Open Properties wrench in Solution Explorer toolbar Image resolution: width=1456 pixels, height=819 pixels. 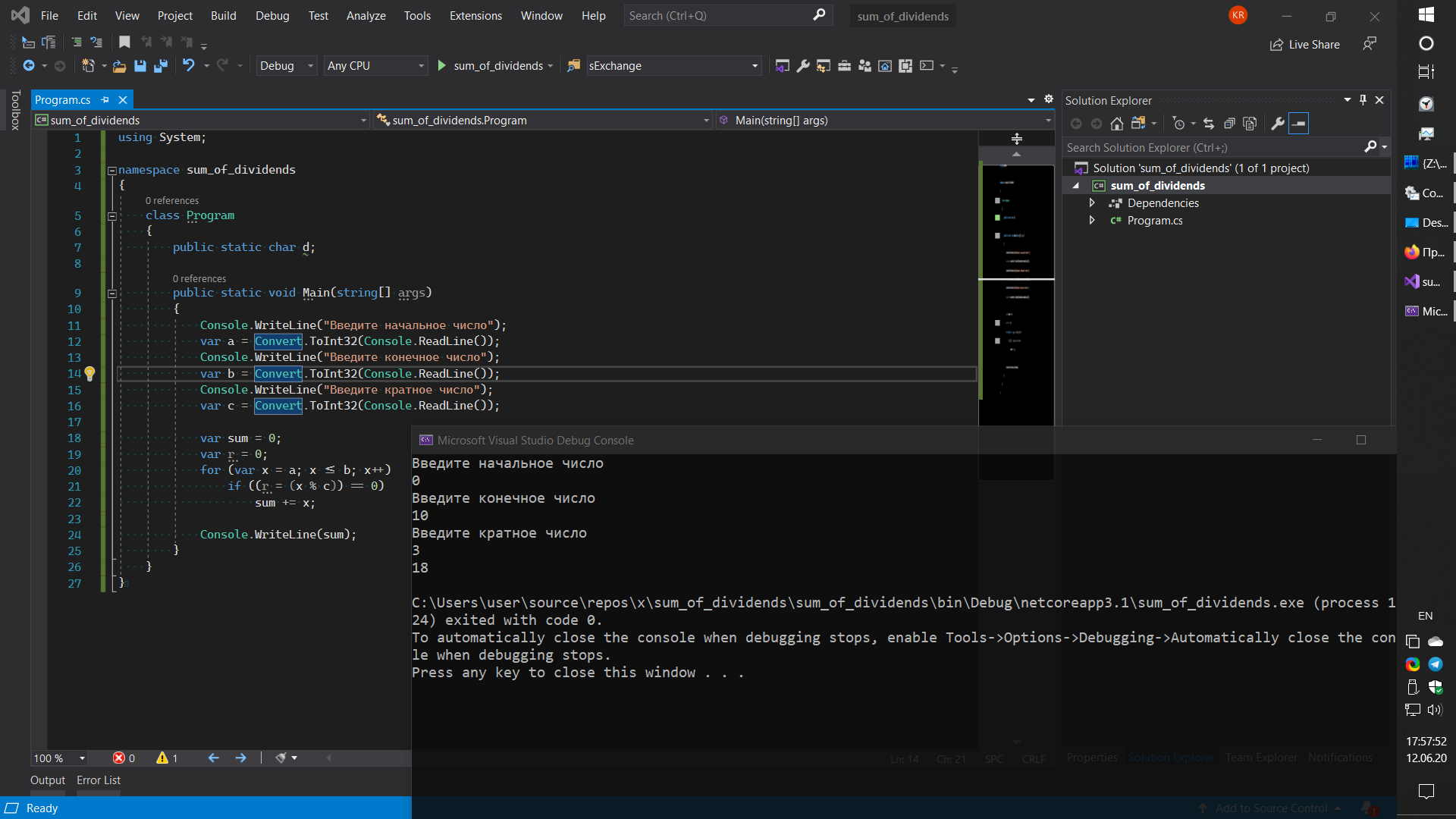[x=1278, y=124]
